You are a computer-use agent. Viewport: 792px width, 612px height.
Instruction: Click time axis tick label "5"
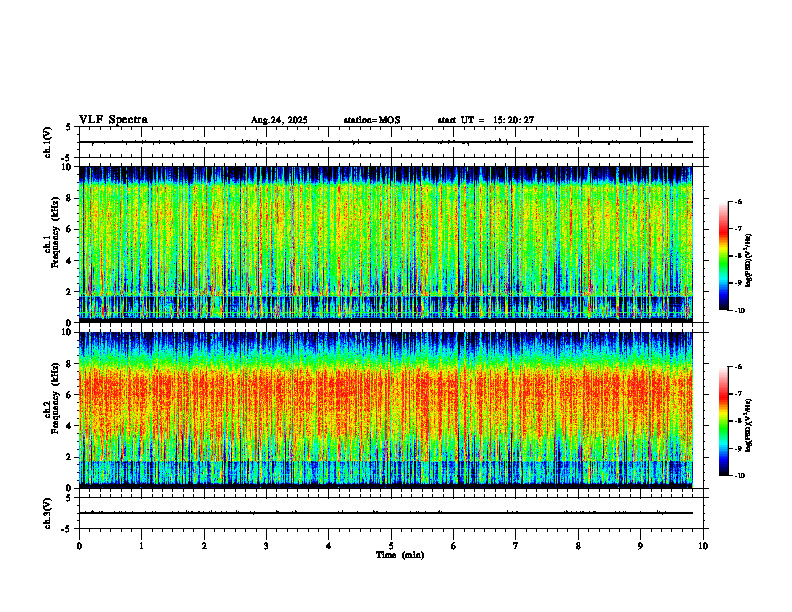click(391, 546)
